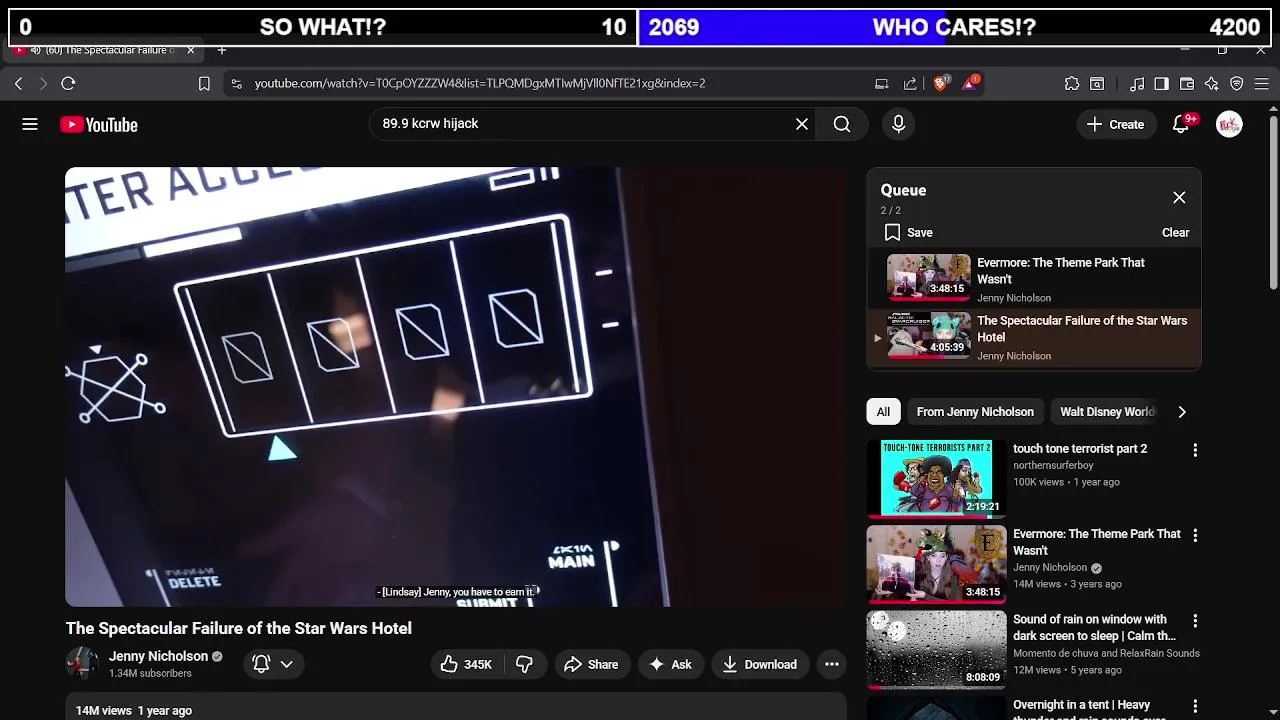Save the queue as a playlist
Screen dimensions: 1280x720
click(908, 232)
